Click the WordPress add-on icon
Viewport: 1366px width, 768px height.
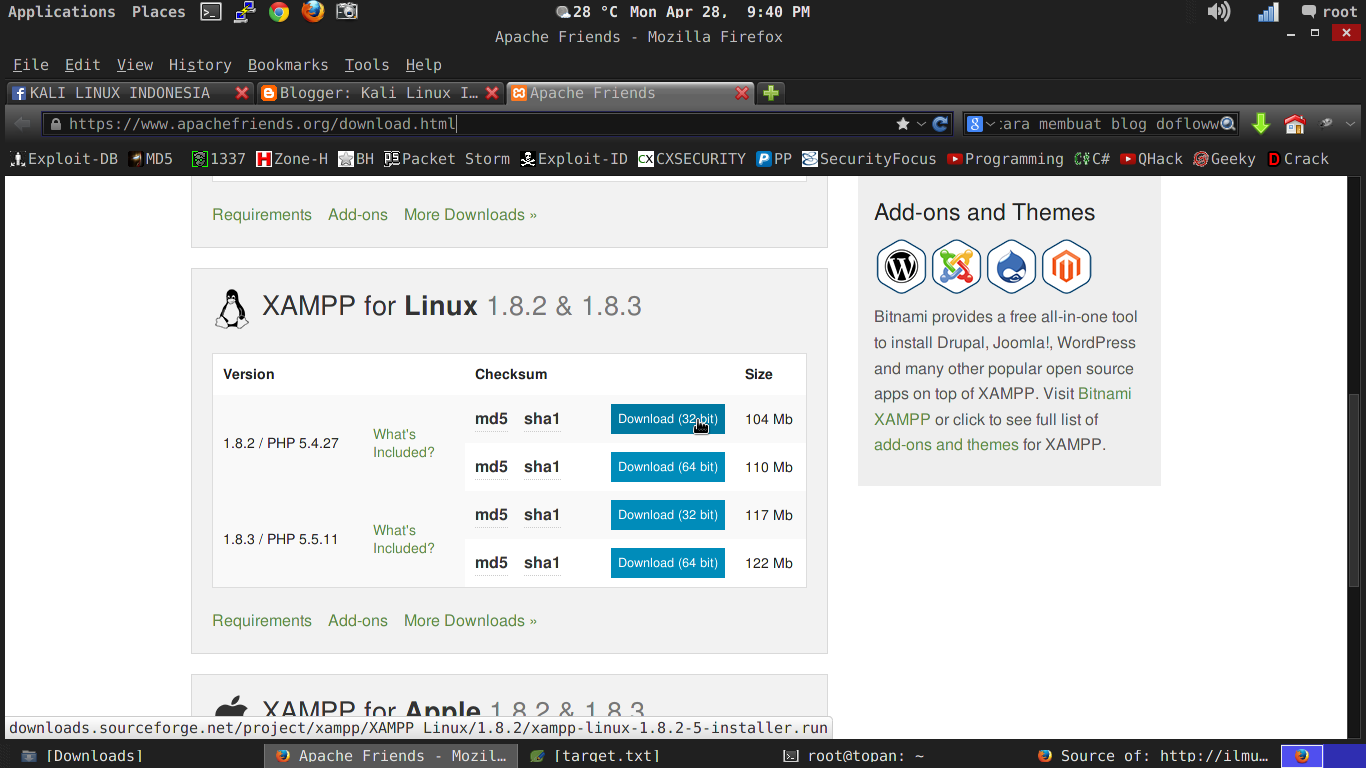902,267
